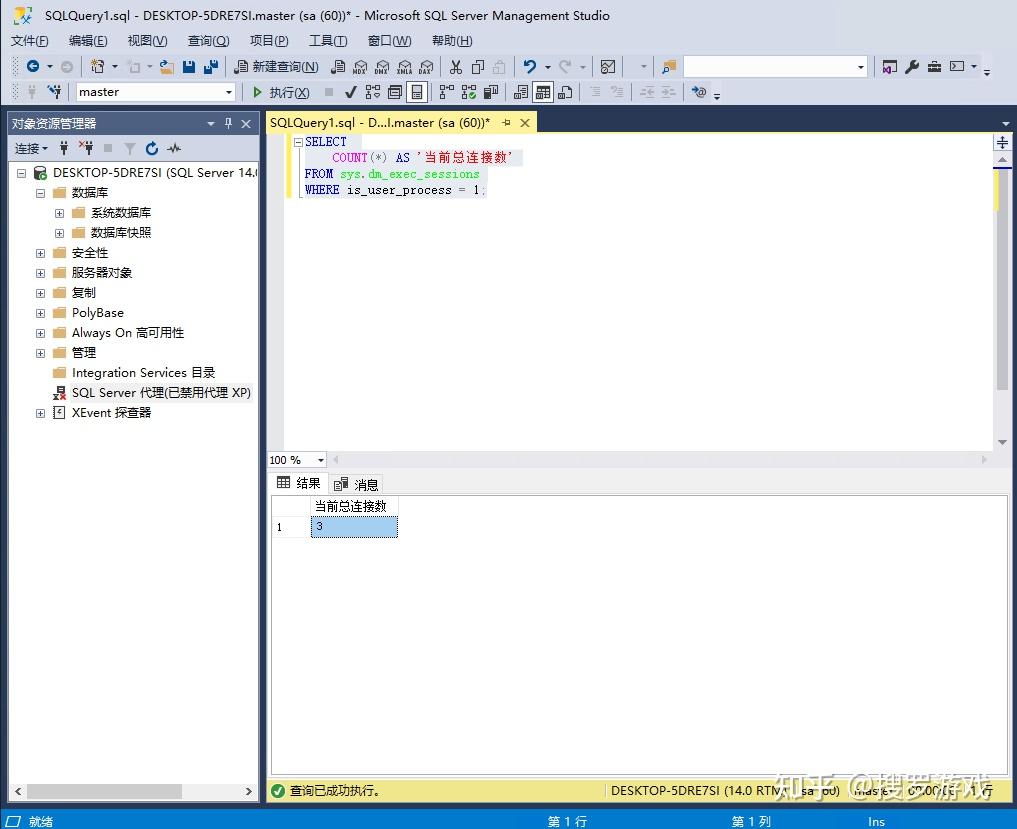Click the XMLA query icon

pos(404,66)
